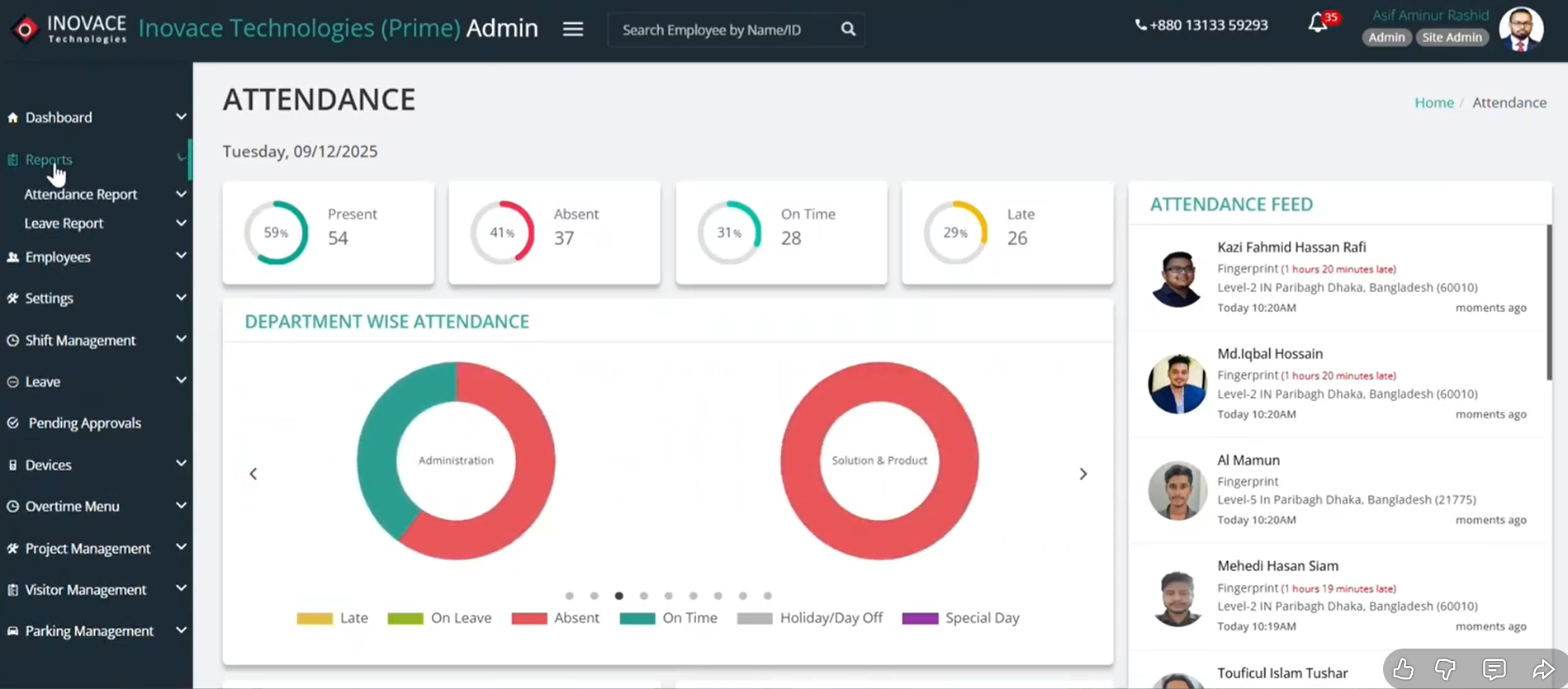Open the Dashboard menu item

59,118
